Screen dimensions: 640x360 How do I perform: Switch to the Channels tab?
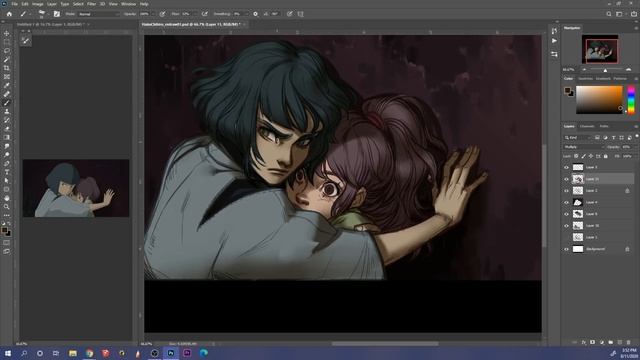coord(587,127)
